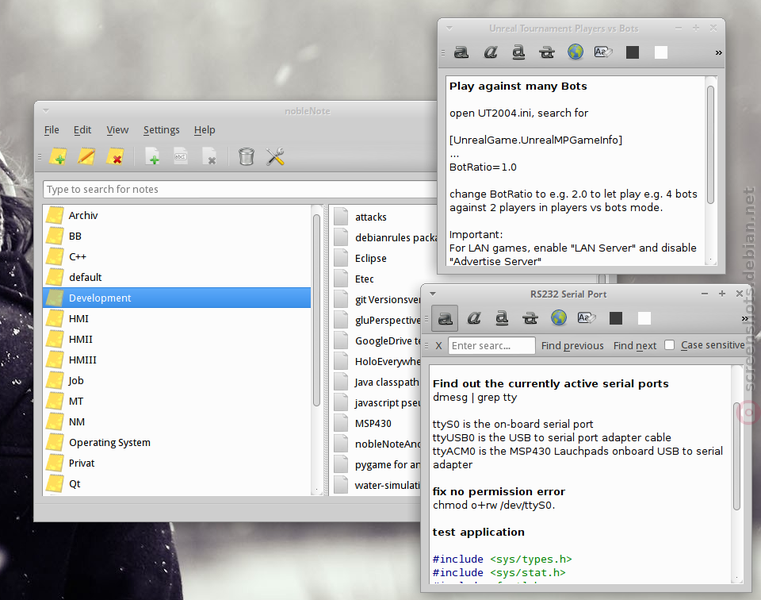Toggle bold in RS232 Serial Port window
Screen dimensions: 761x600
pyautogui.click(x=445, y=318)
